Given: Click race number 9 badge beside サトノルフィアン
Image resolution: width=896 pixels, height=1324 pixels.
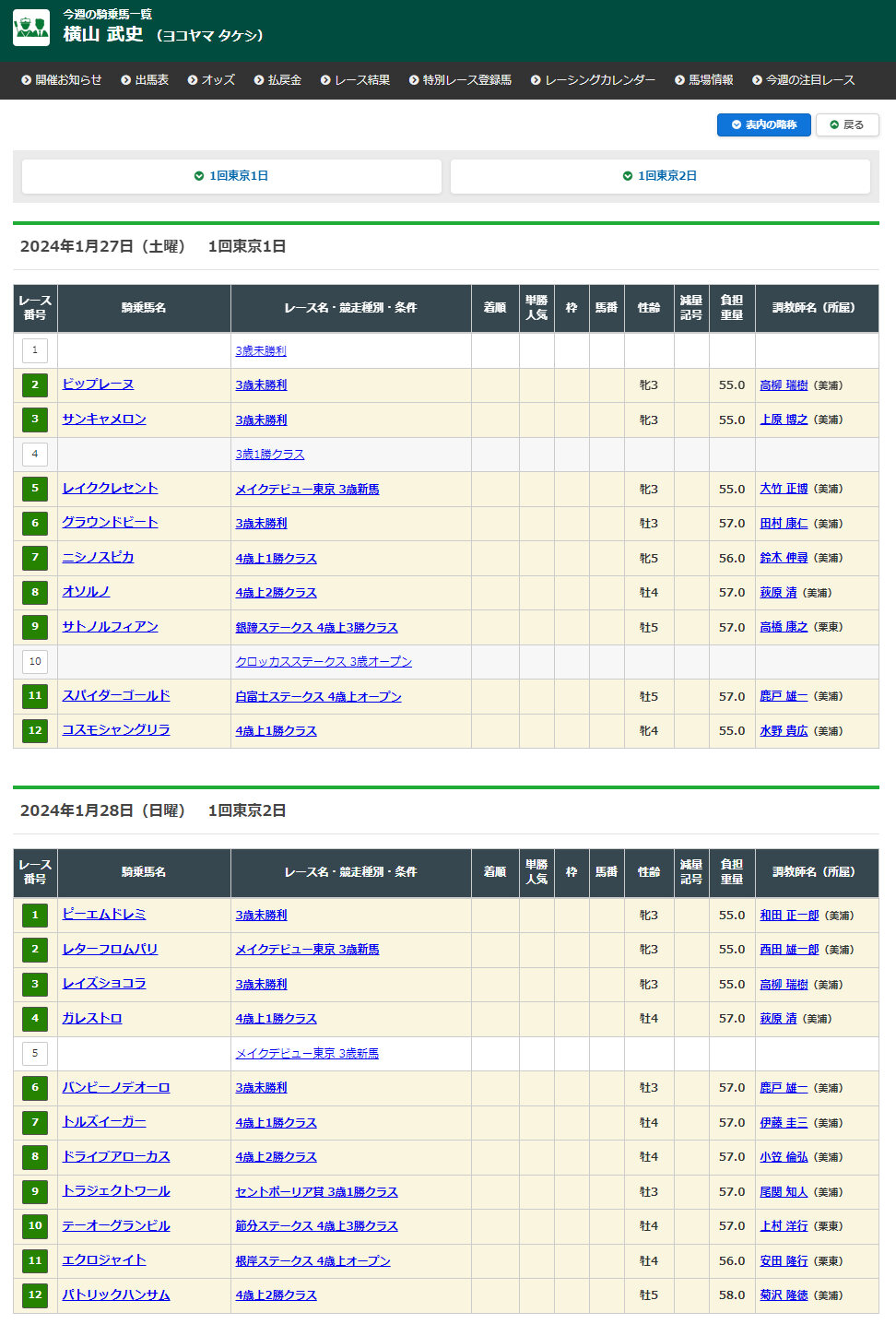Looking at the screenshot, I should [35, 627].
